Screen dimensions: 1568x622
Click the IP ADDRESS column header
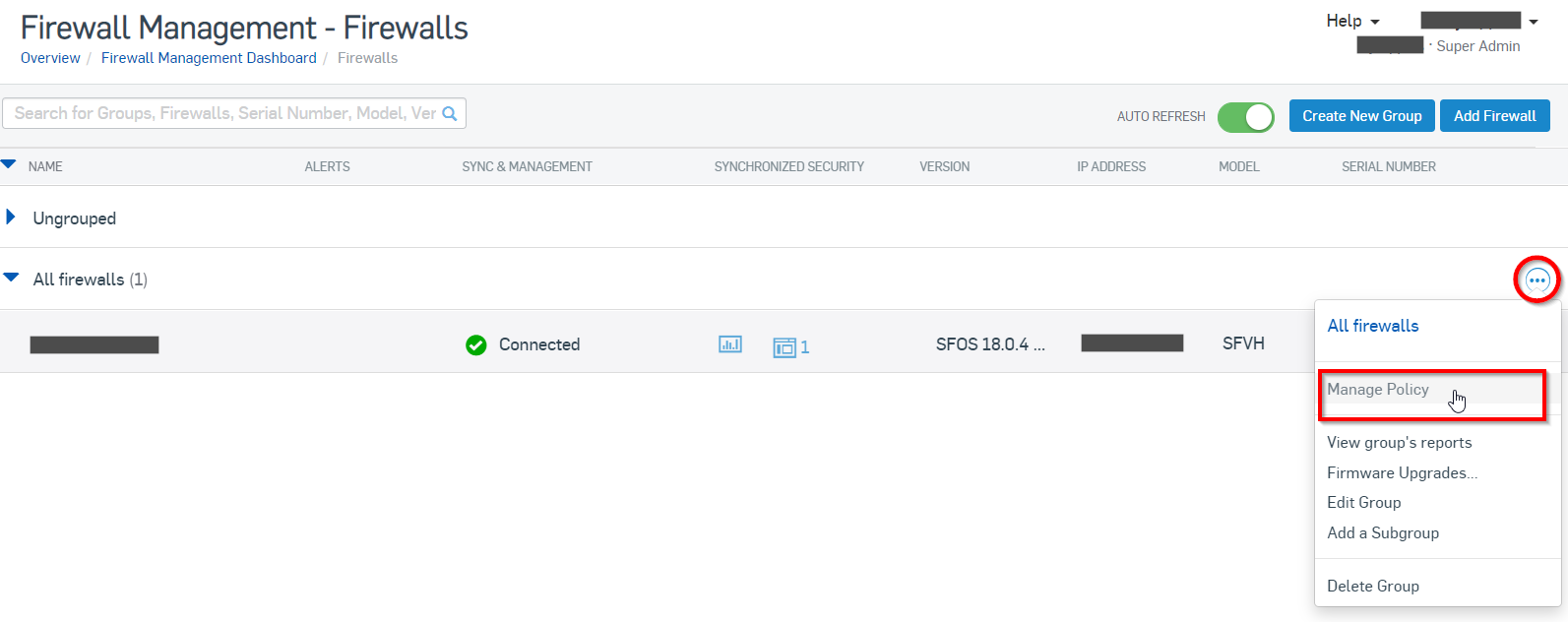click(1110, 166)
